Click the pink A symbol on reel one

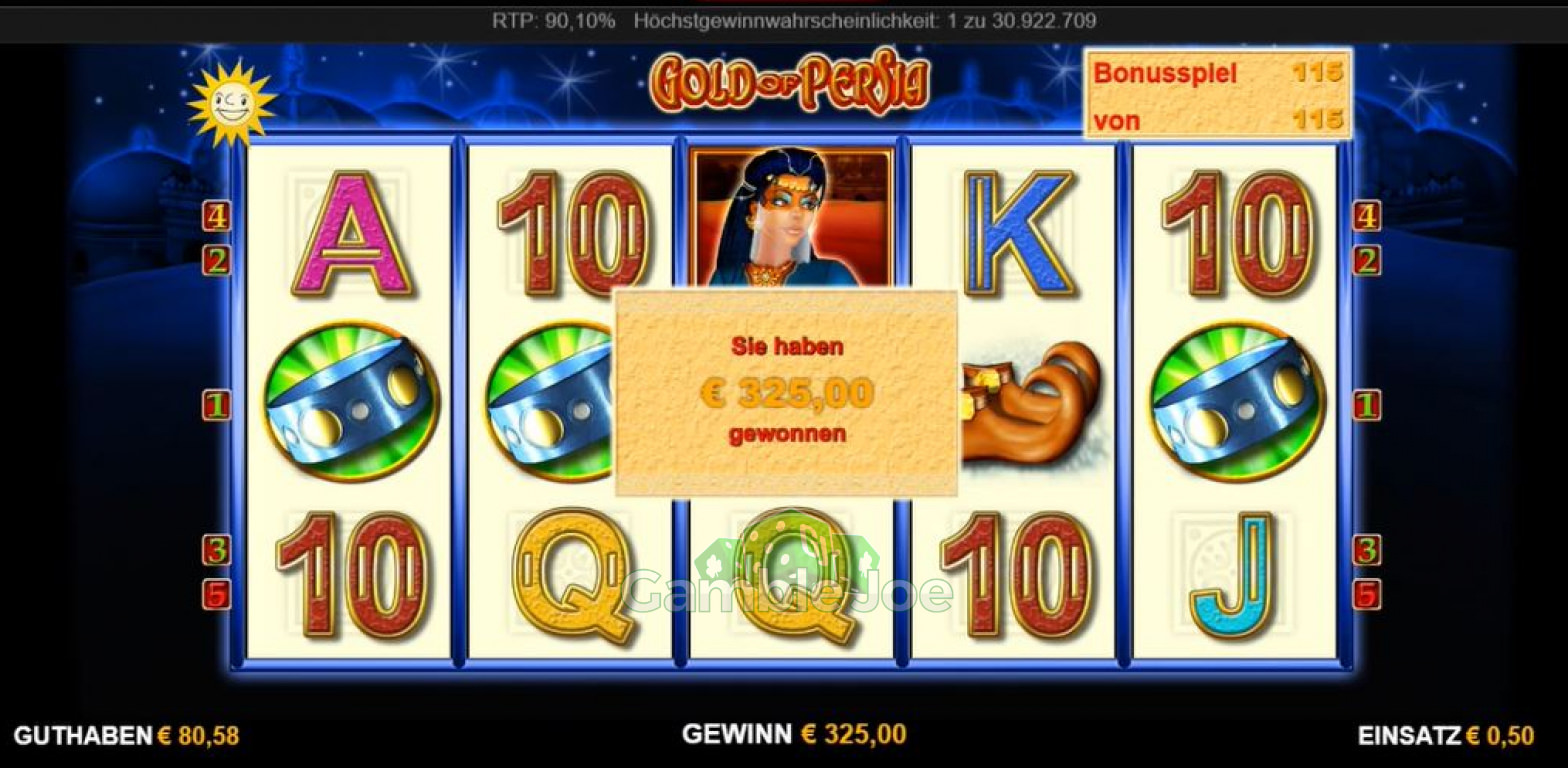point(351,234)
